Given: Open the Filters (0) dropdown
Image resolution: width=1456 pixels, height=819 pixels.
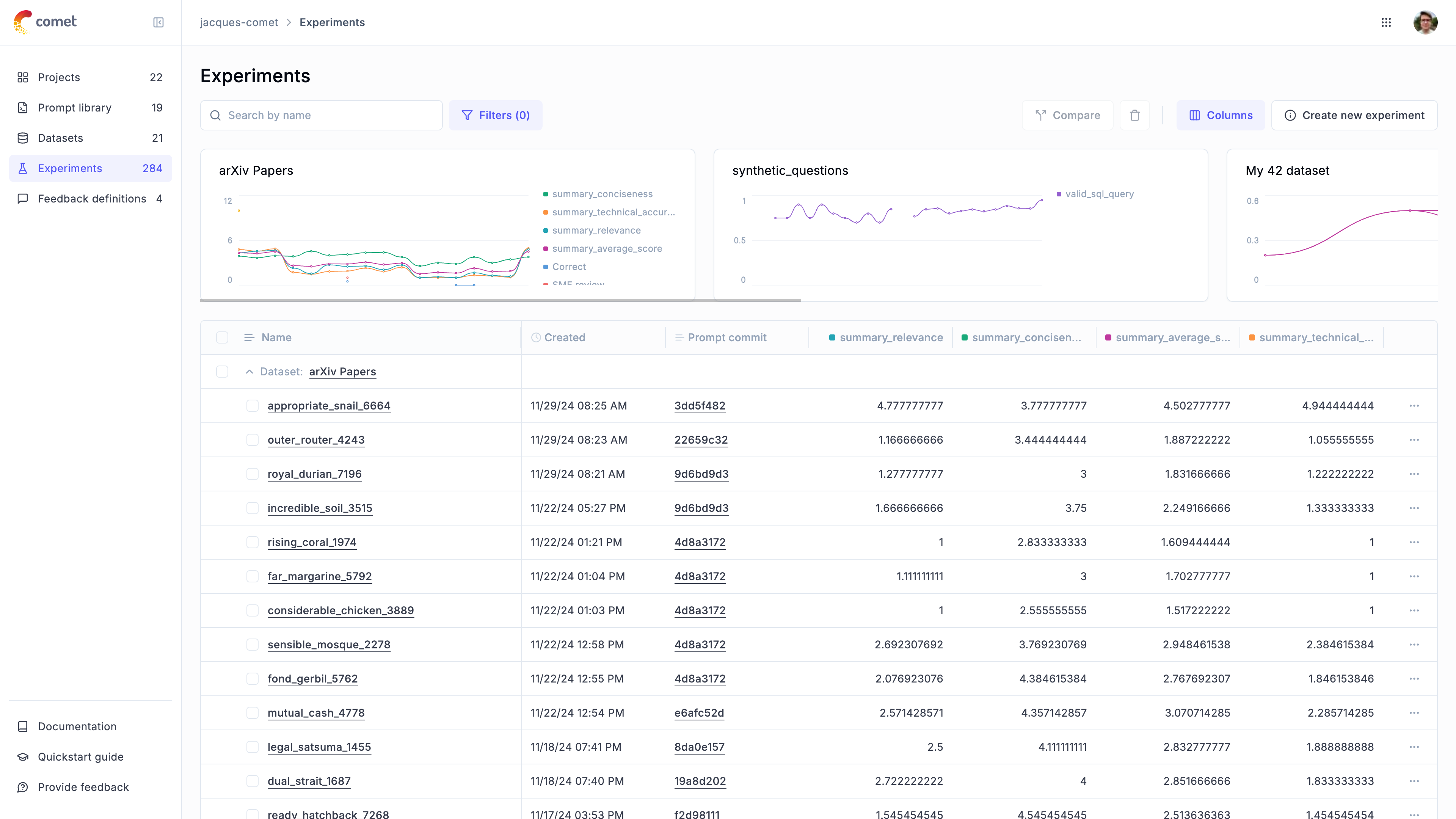Looking at the screenshot, I should click(x=496, y=115).
